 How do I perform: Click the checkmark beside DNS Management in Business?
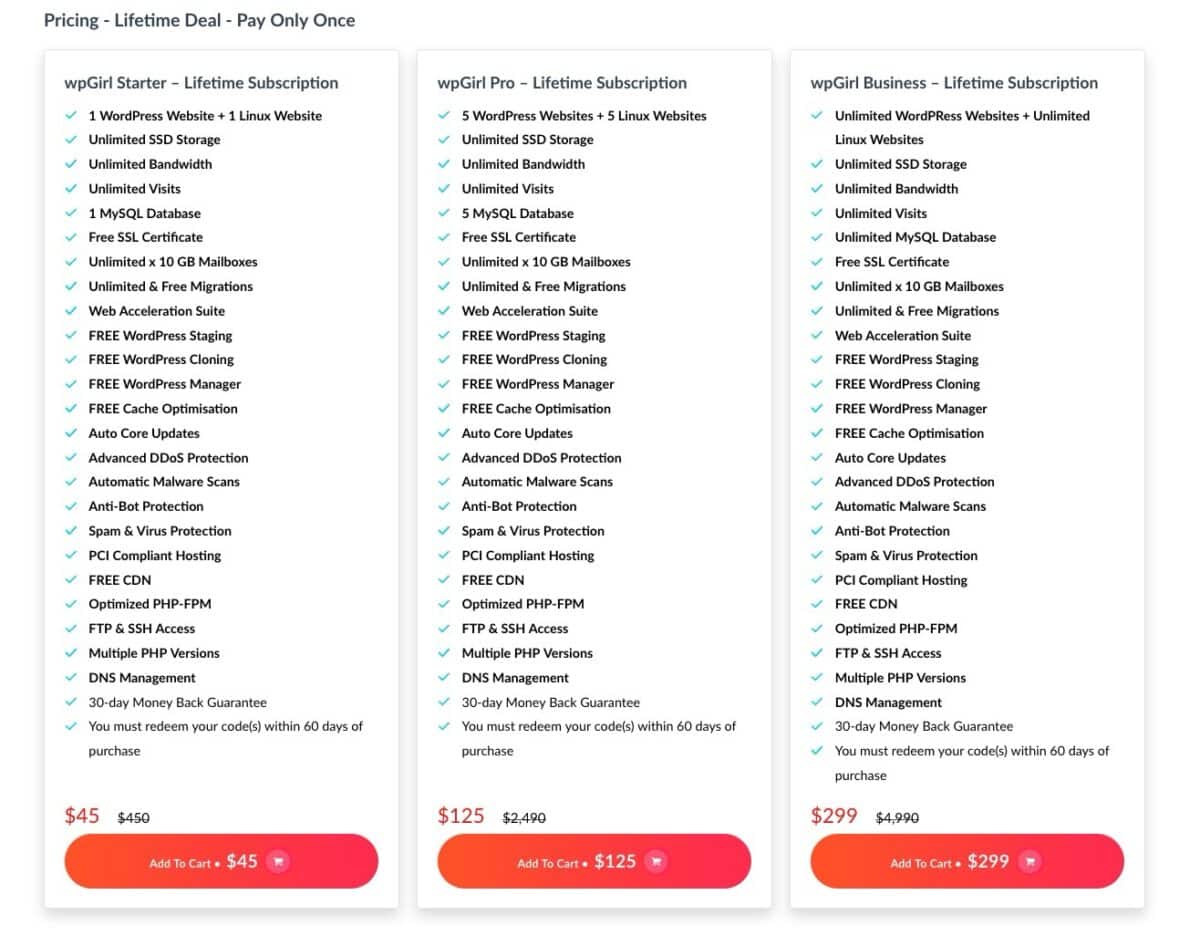click(x=817, y=702)
